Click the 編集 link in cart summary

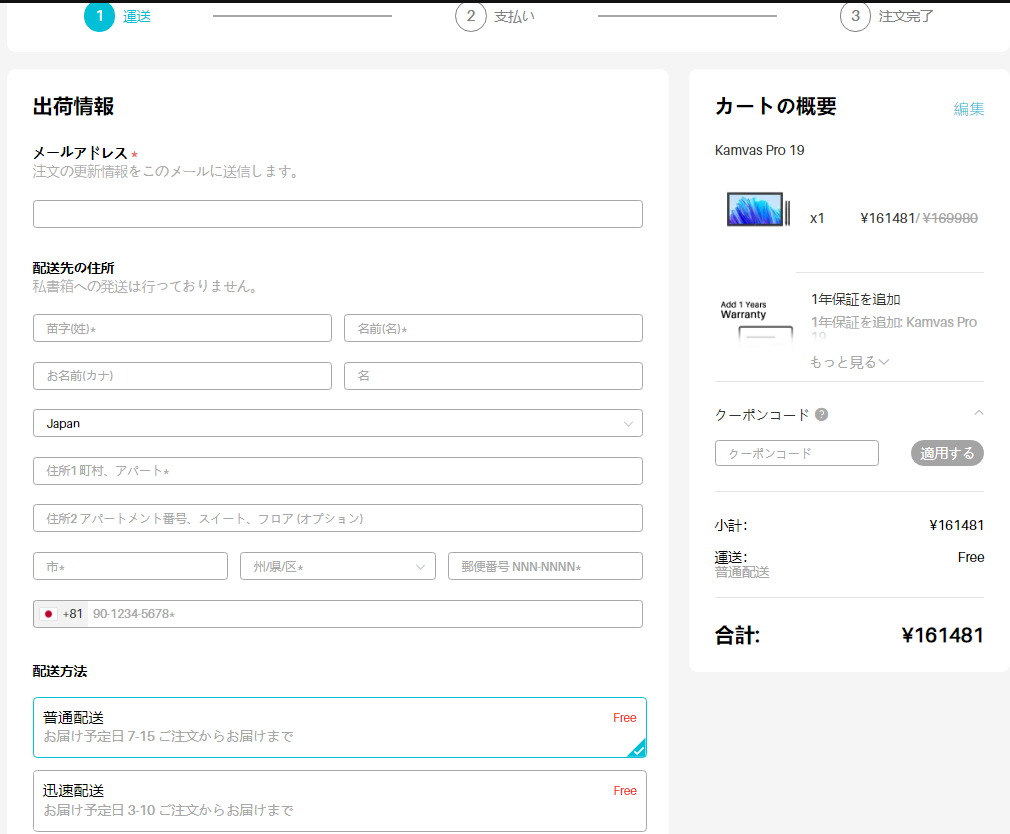click(969, 109)
